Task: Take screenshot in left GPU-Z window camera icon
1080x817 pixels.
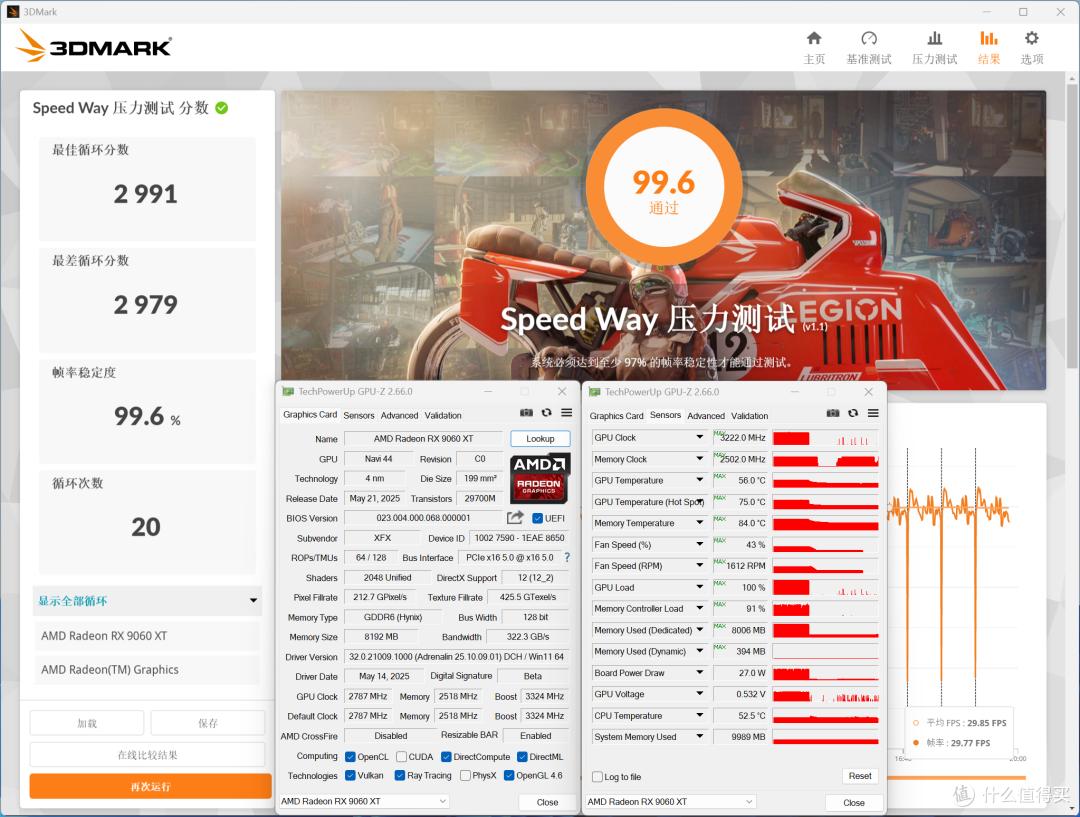Action: (x=526, y=413)
